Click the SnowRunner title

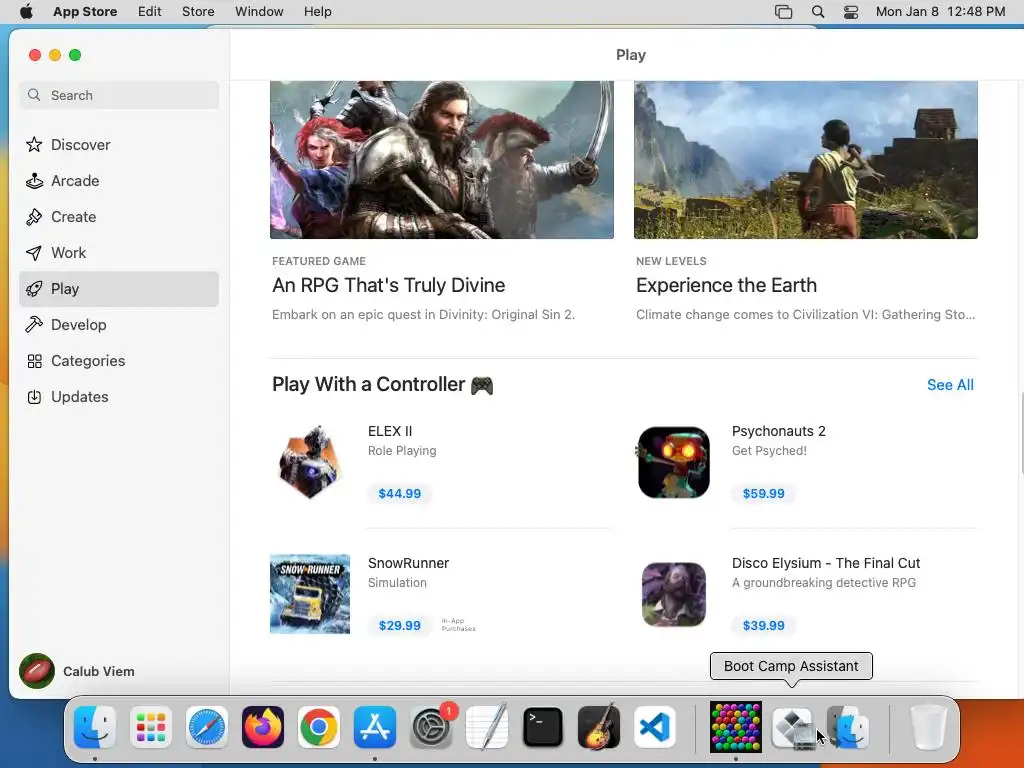[408, 564]
